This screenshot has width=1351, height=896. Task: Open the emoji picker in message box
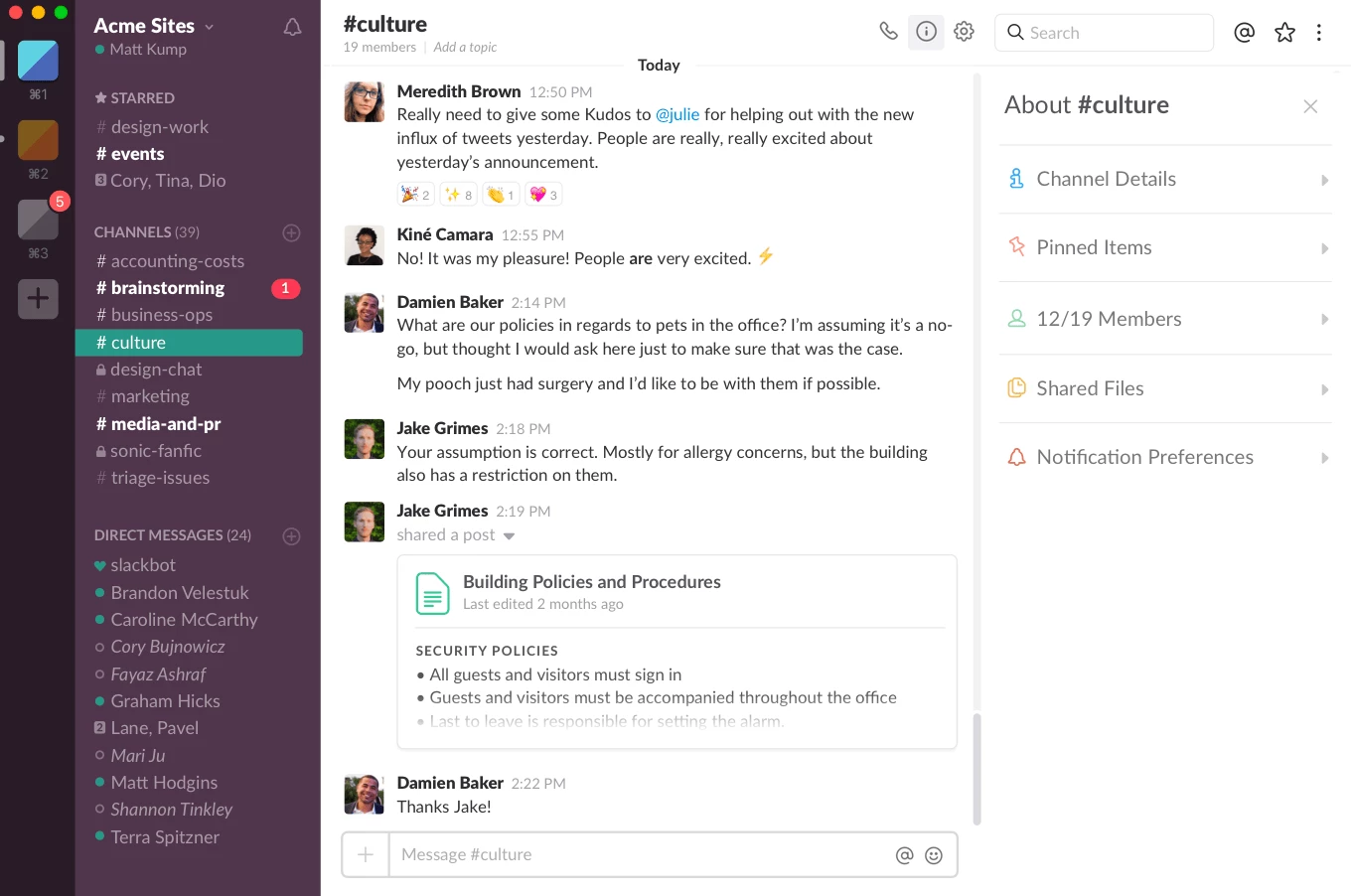[x=934, y=855]
